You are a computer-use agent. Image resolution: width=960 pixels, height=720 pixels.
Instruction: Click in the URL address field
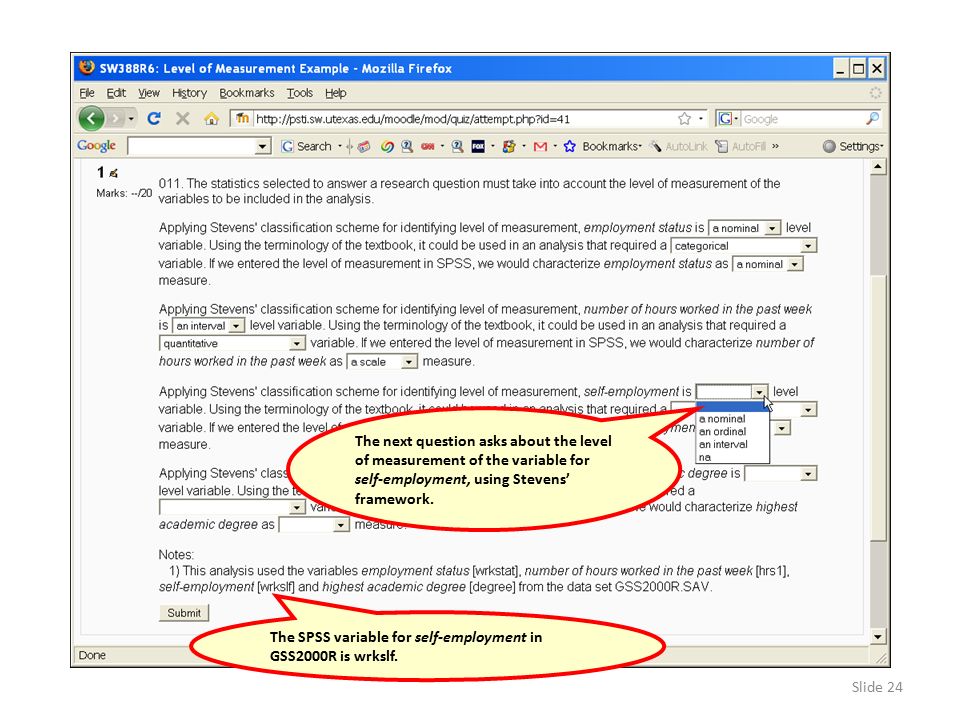coord(465,119)
